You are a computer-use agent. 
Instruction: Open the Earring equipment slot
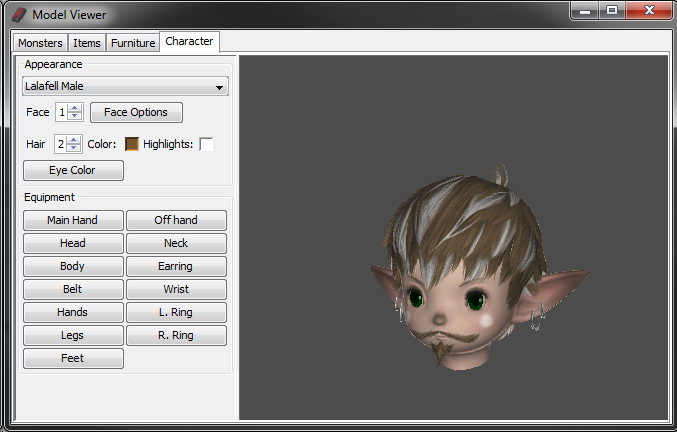pos(176,266)
